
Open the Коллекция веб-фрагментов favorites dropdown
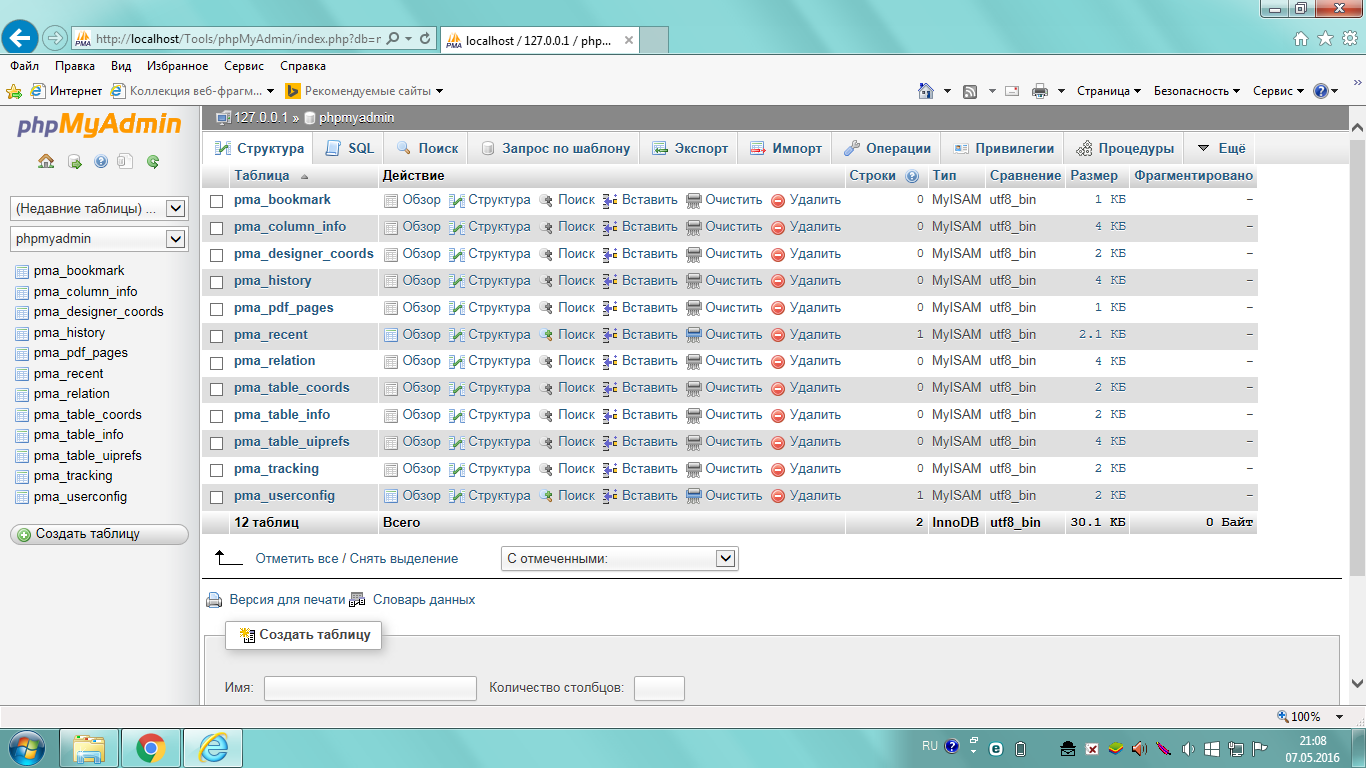coord(192,91)
